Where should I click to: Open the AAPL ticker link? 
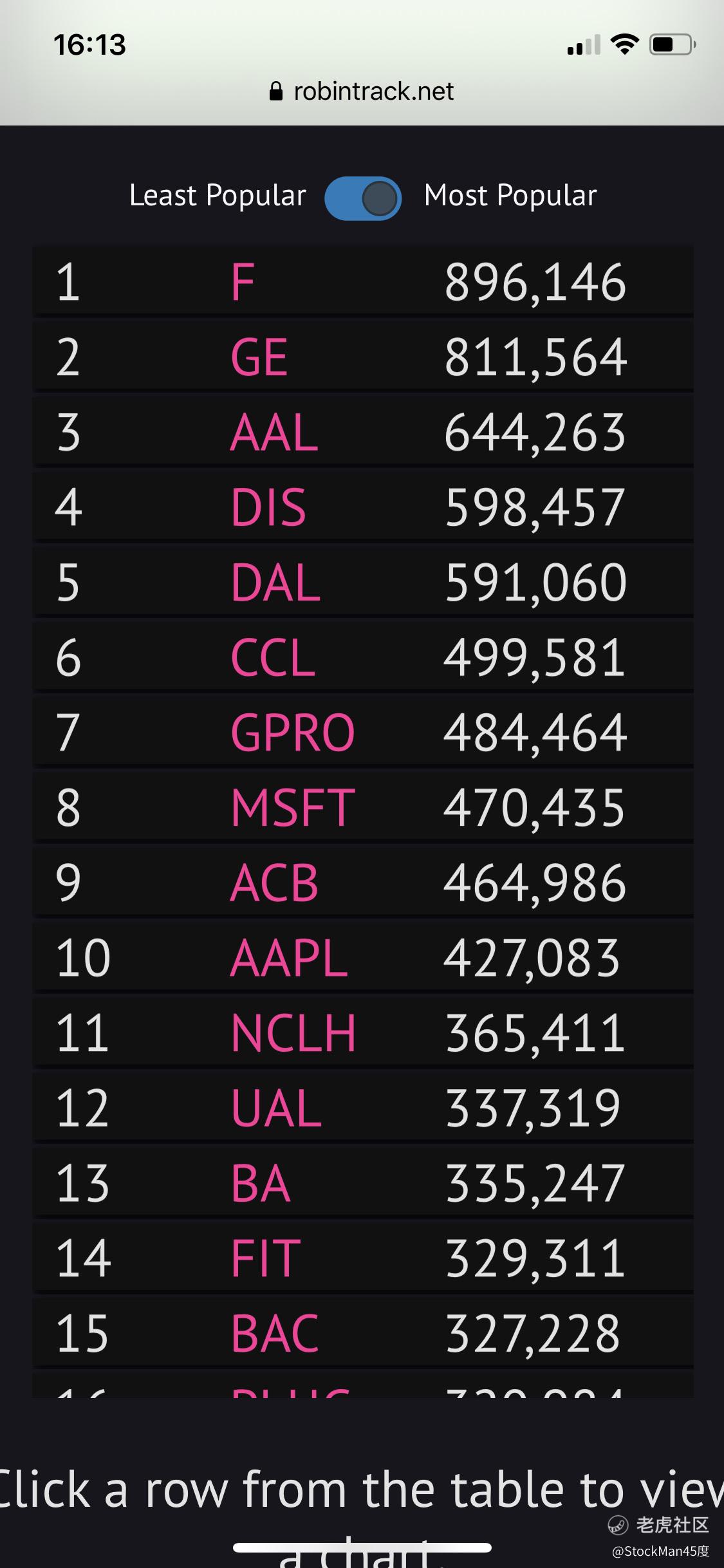tap(289, 958)
